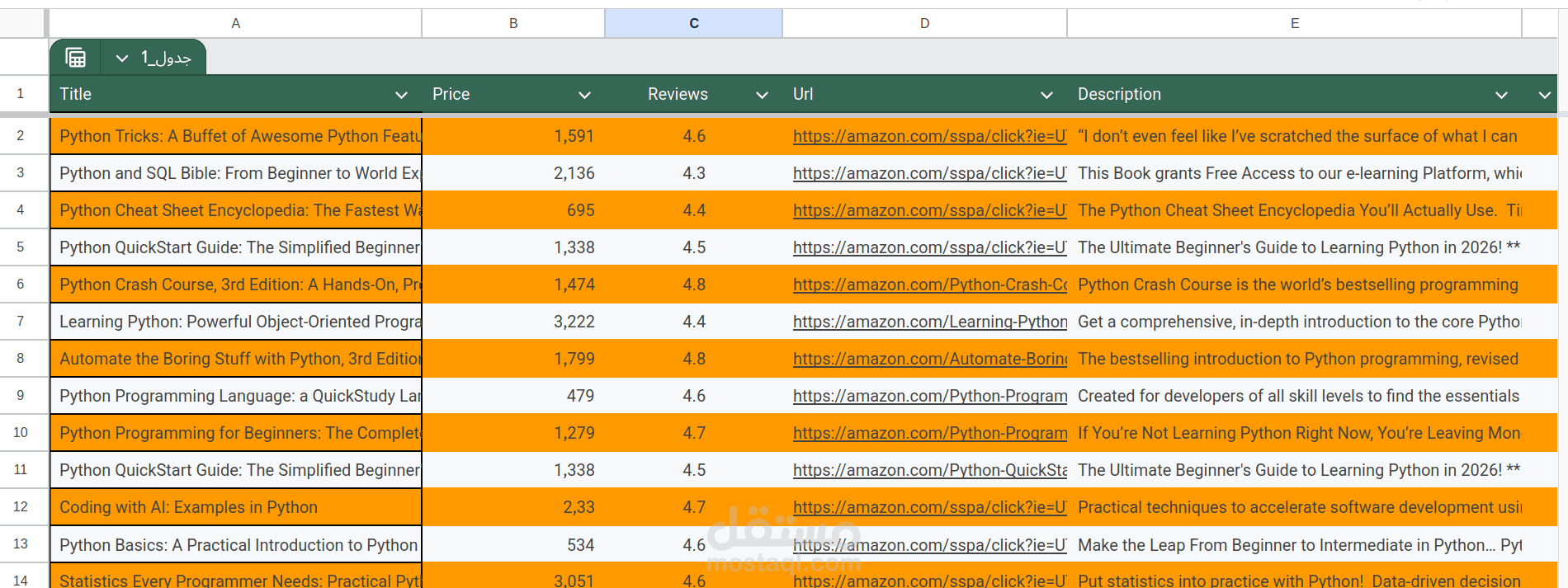Select the price cell 2,136
Viewport: 1568px width, 588px height.
click(x=513, y=173)
